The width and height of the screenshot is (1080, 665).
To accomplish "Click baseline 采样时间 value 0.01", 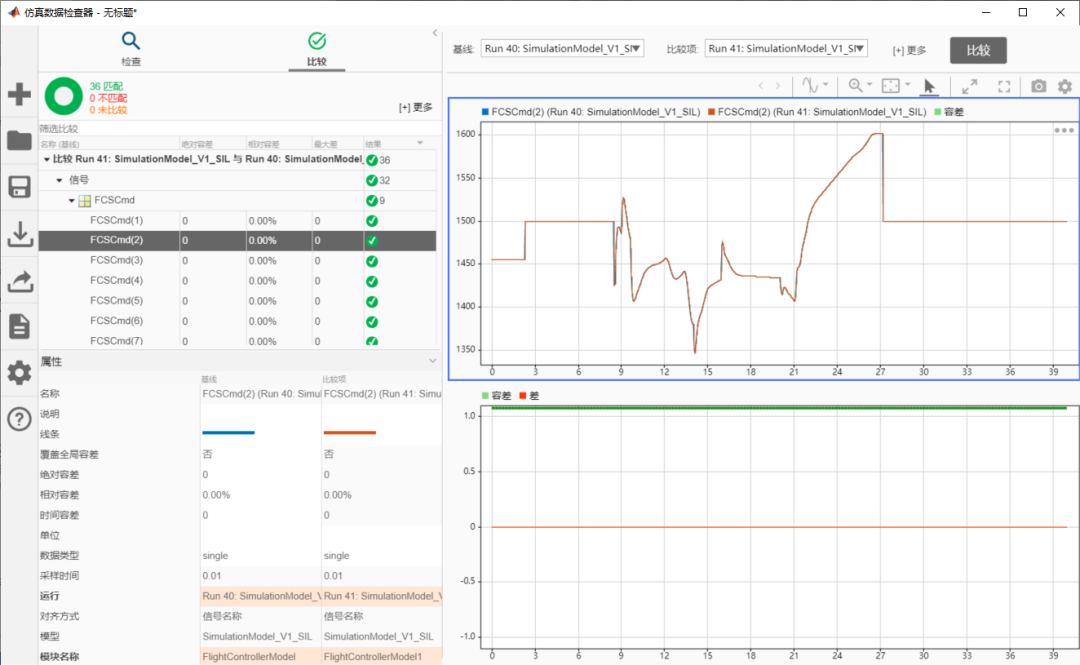I will point(212,576).
